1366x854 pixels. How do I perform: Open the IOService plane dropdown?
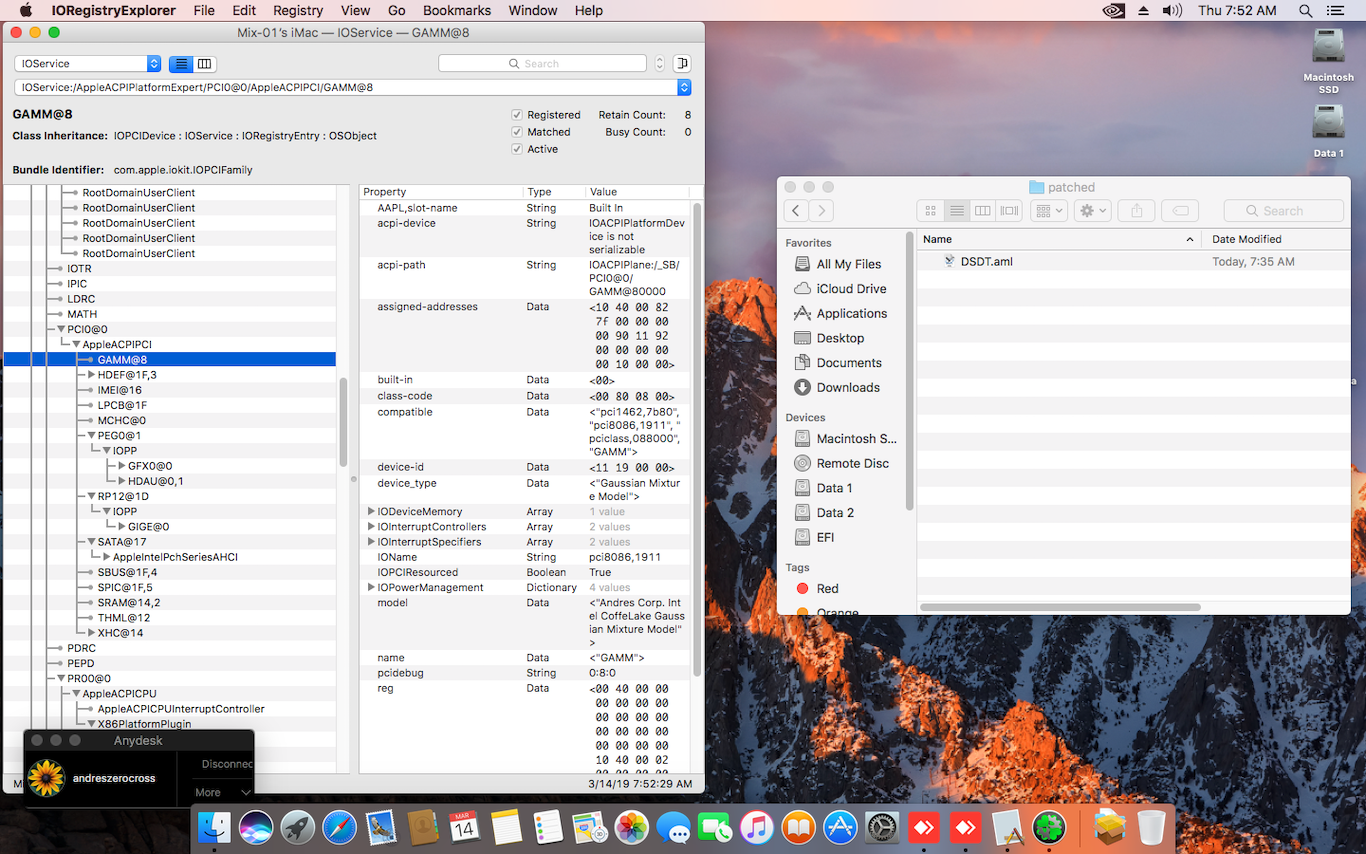[x=88, y=64]
